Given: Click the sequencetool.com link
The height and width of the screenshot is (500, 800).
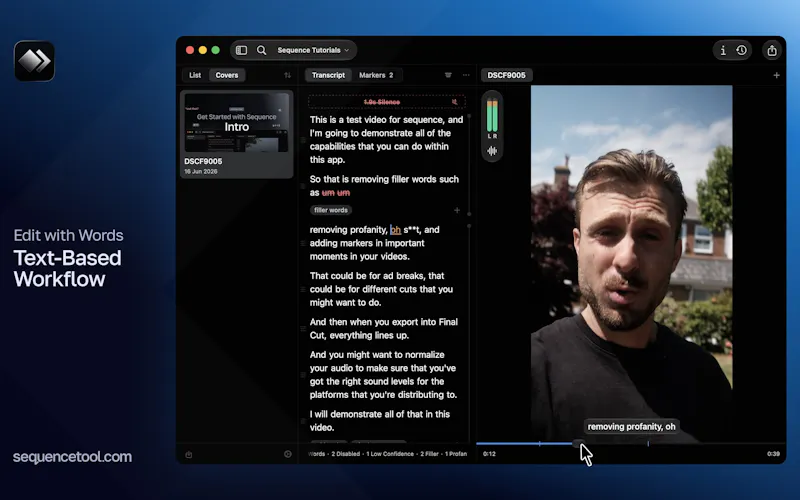Looking at the screenshot, I should click(x=72, y=457).
